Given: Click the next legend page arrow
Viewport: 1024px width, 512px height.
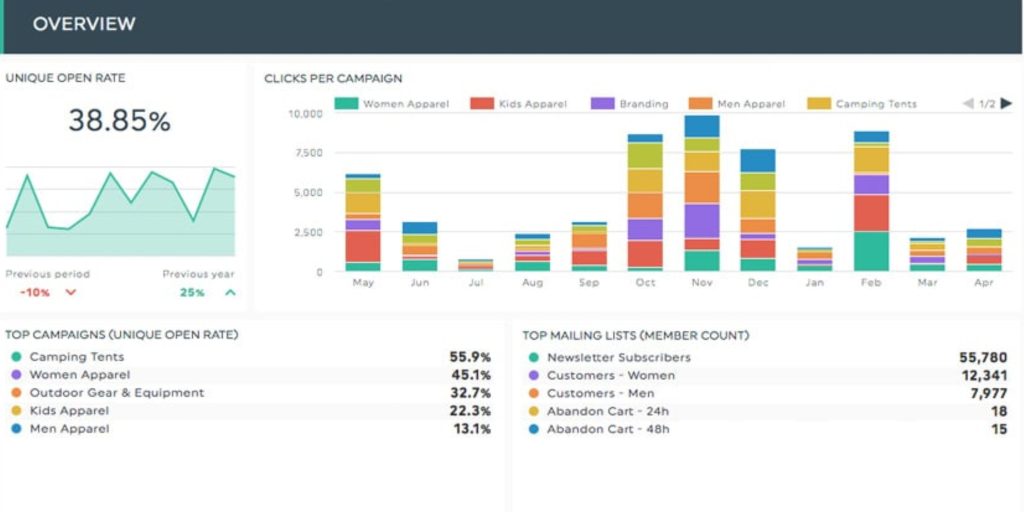Looking at the screenshot, I should pos(1006,104).
